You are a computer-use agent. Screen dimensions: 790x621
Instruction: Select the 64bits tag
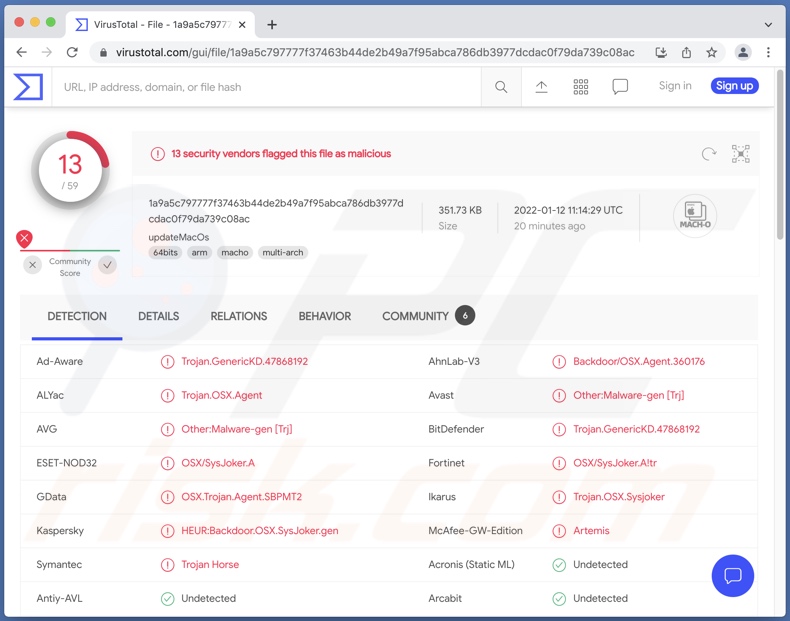point(165,253)
